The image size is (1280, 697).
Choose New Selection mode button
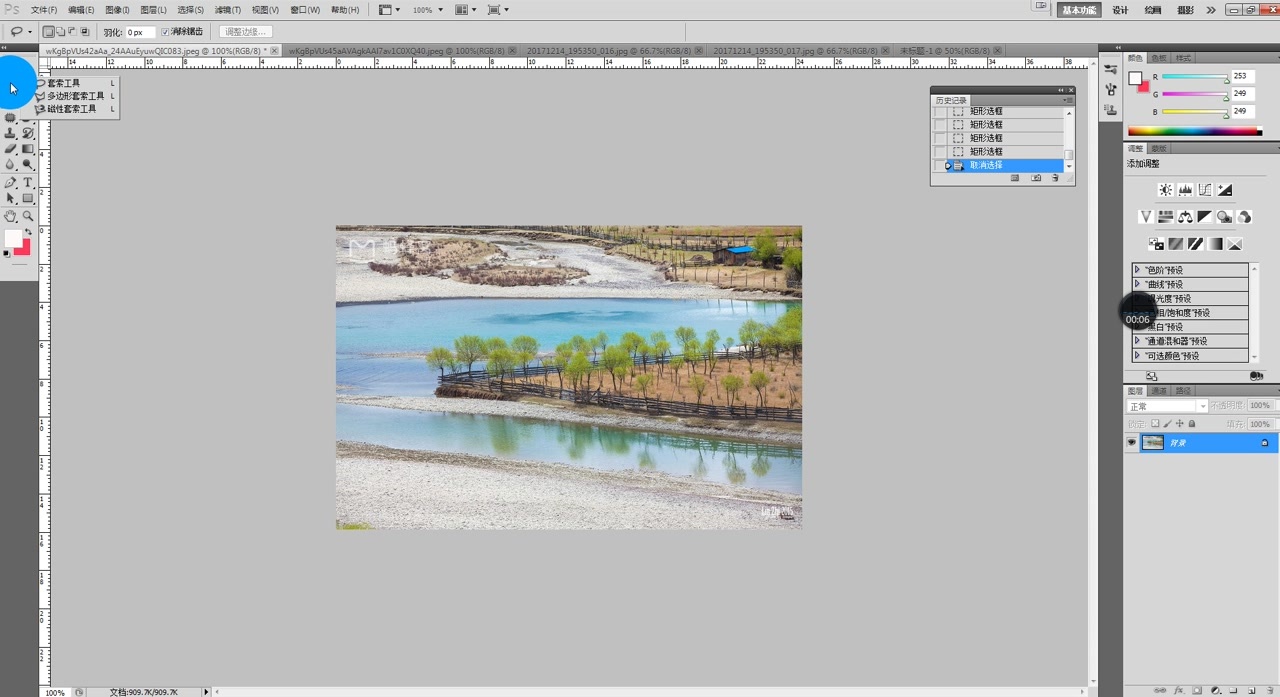point(49,32)
